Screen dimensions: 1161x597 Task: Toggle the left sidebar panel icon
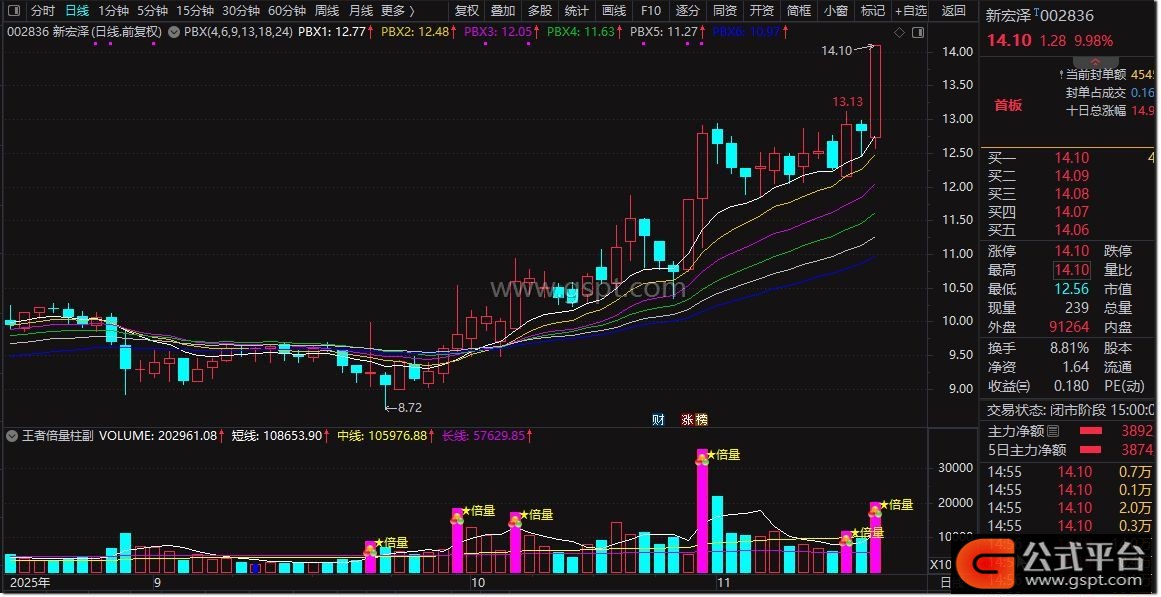point(13,11)
